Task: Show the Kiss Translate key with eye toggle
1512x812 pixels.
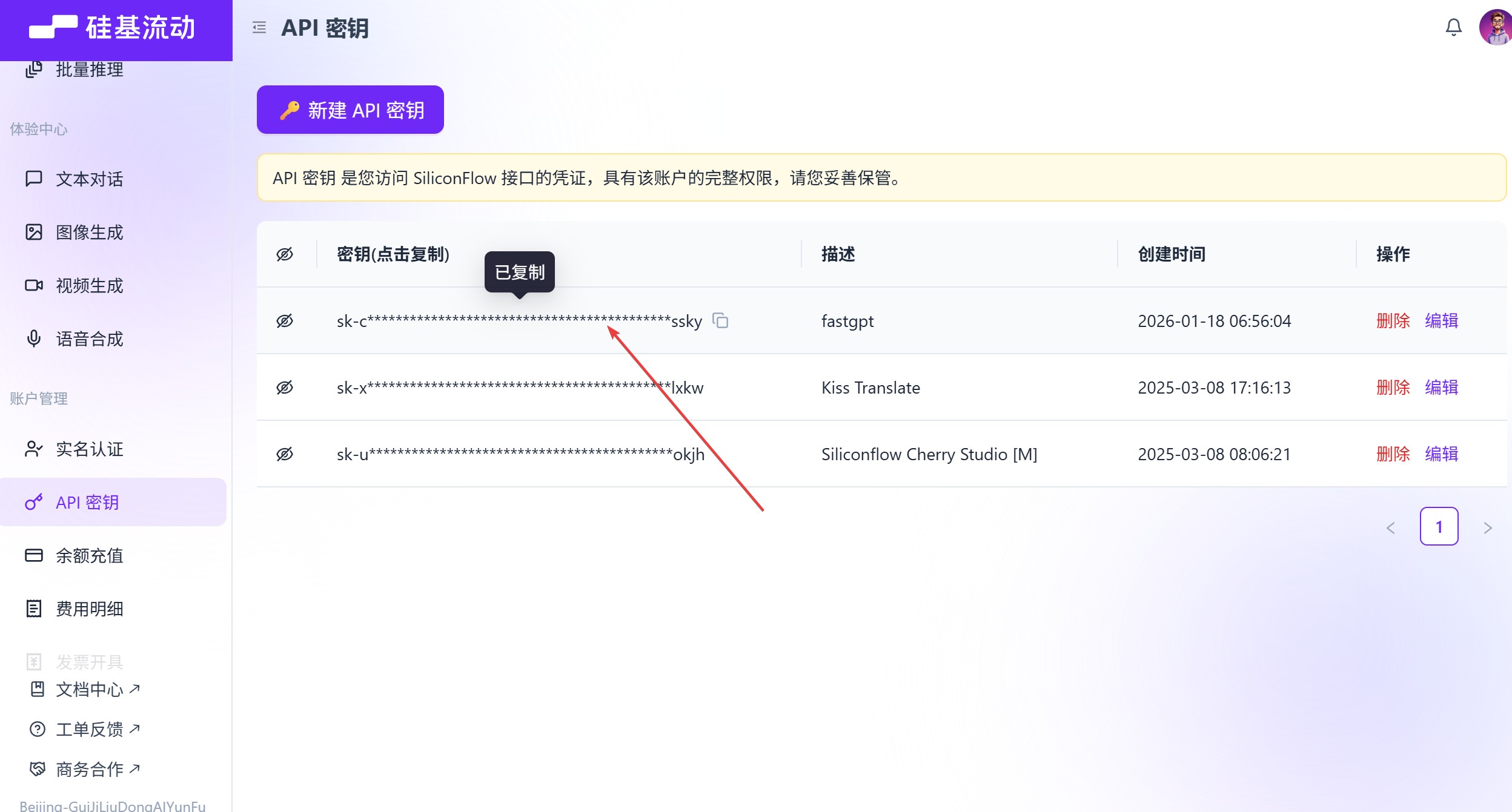Action: coord(285,387)
